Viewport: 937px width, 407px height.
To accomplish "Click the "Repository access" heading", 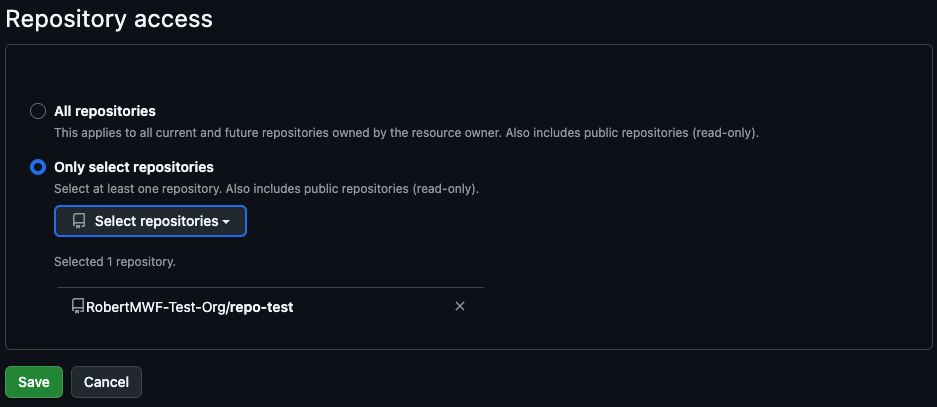I will [109, 18].
